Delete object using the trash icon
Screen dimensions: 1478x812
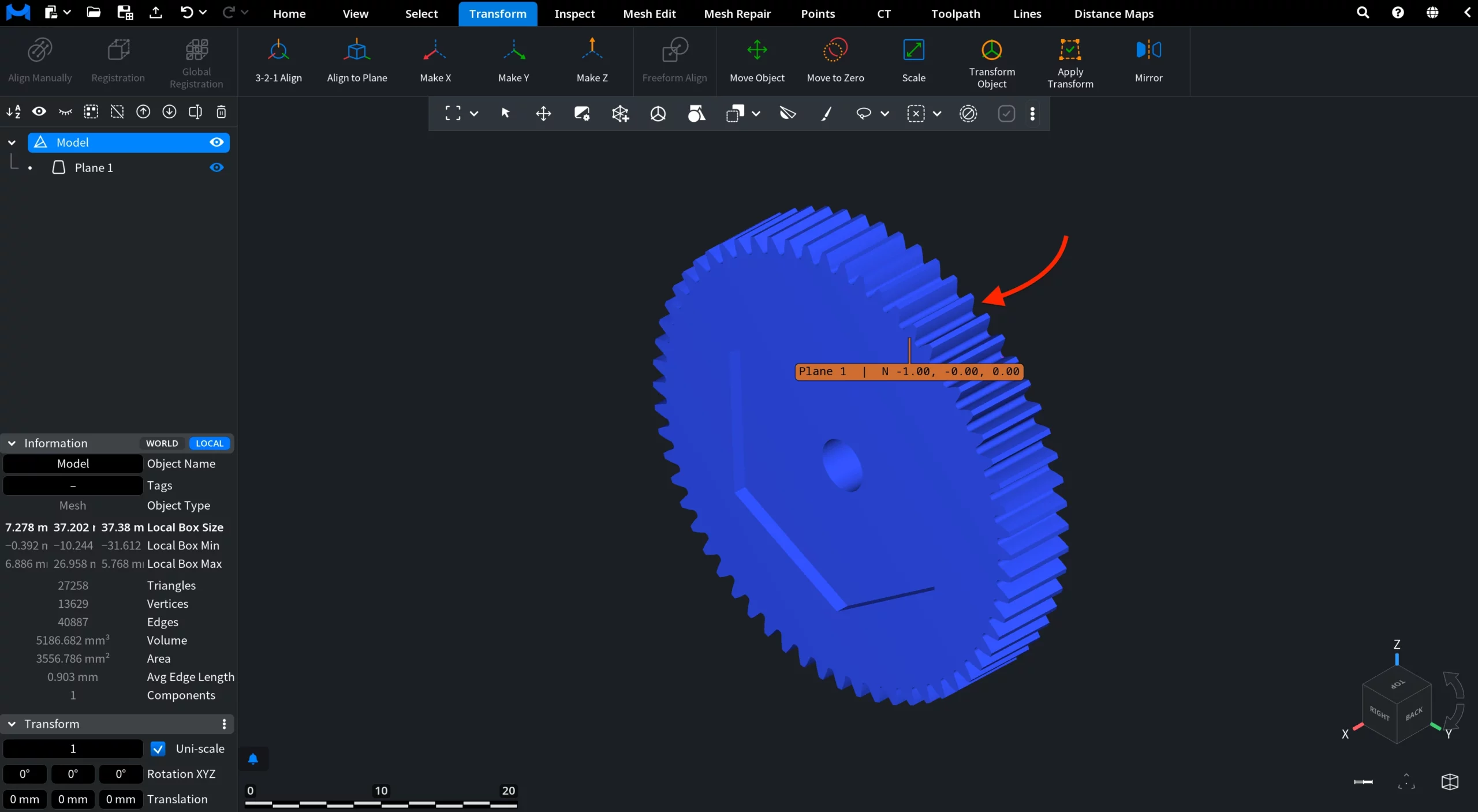coord(221,112)
